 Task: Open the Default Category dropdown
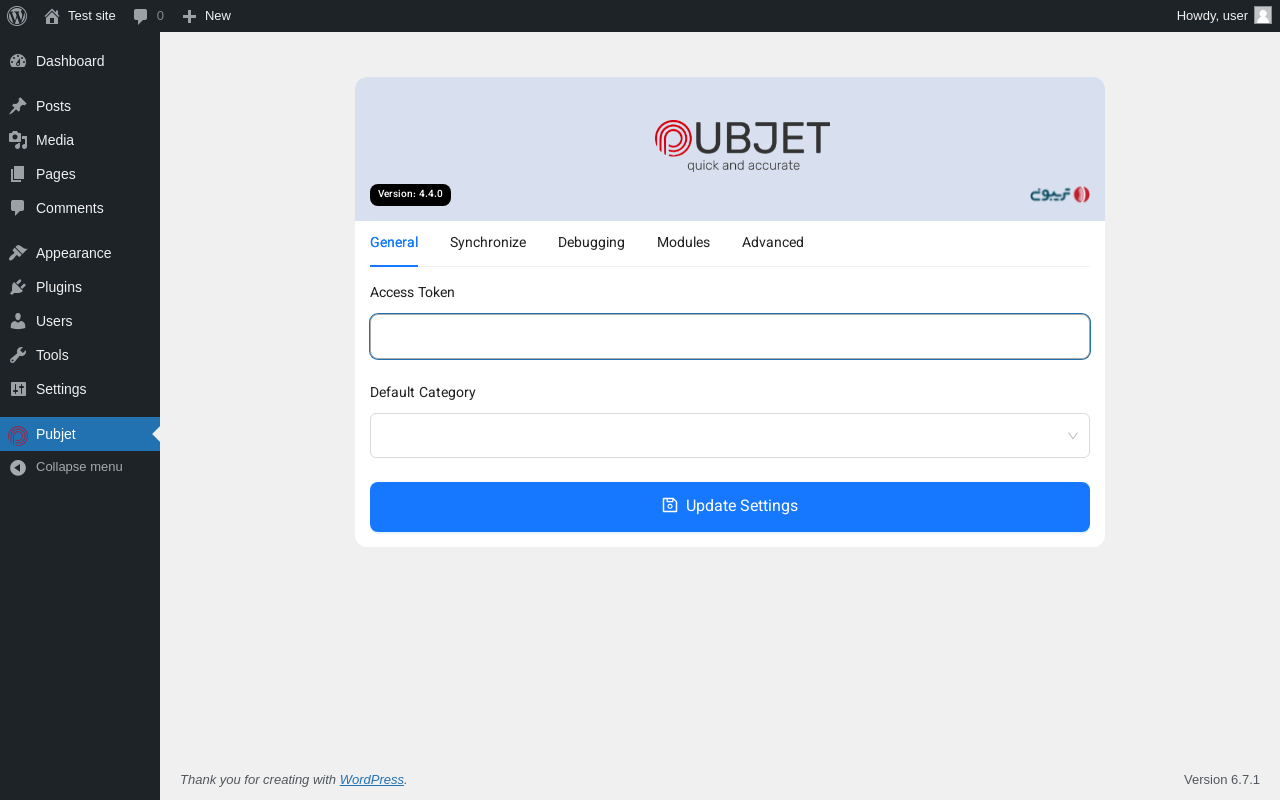(730, 436)
